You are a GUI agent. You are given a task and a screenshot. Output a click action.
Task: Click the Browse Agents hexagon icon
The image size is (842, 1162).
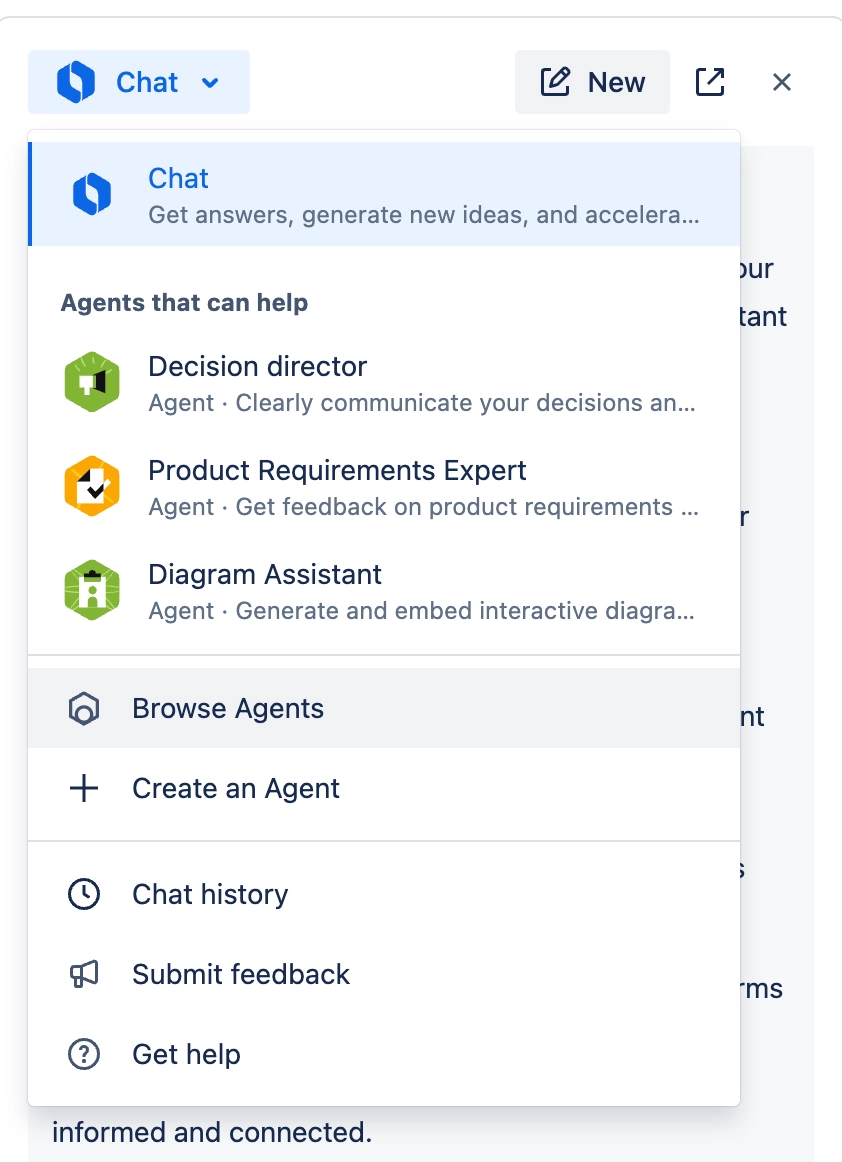tap(84, 709)
